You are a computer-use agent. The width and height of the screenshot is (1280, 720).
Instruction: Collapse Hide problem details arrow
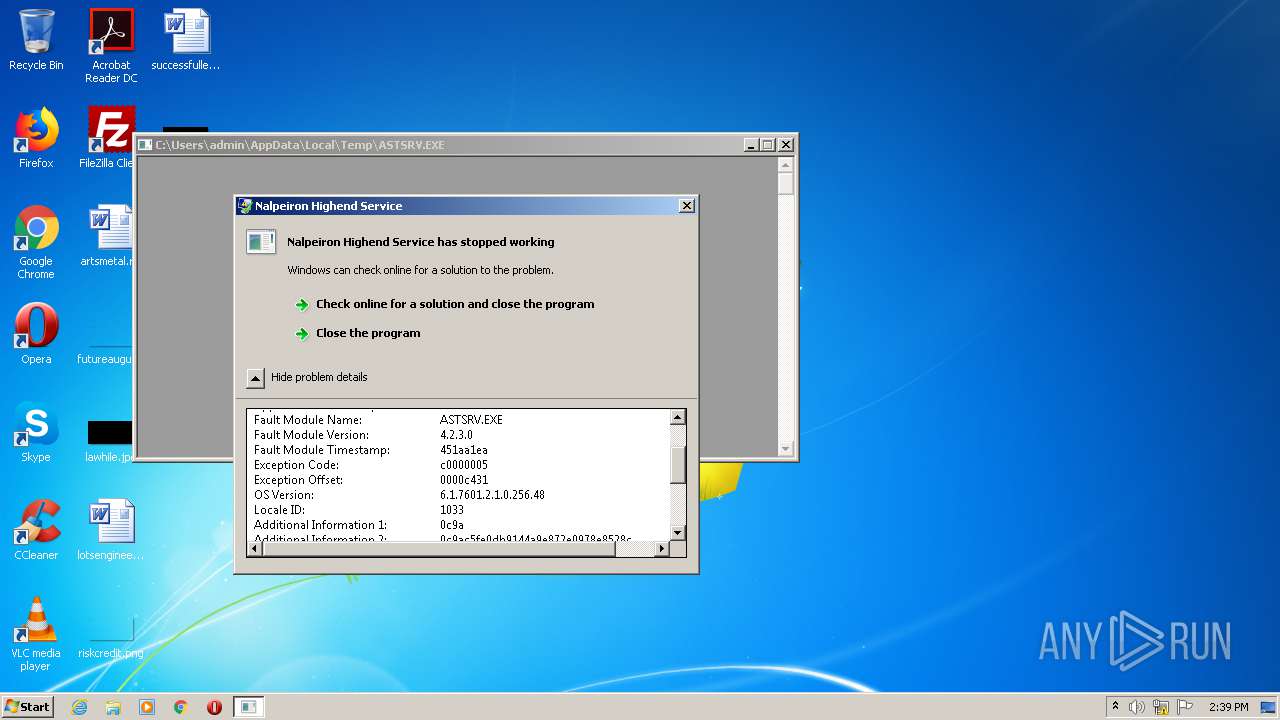point(255,378)
